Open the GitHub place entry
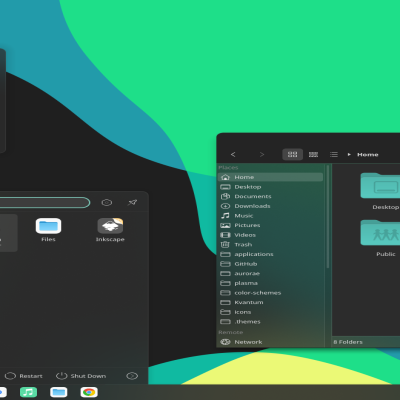Screen dimensions: 400x400 click(x=270, y=264)
